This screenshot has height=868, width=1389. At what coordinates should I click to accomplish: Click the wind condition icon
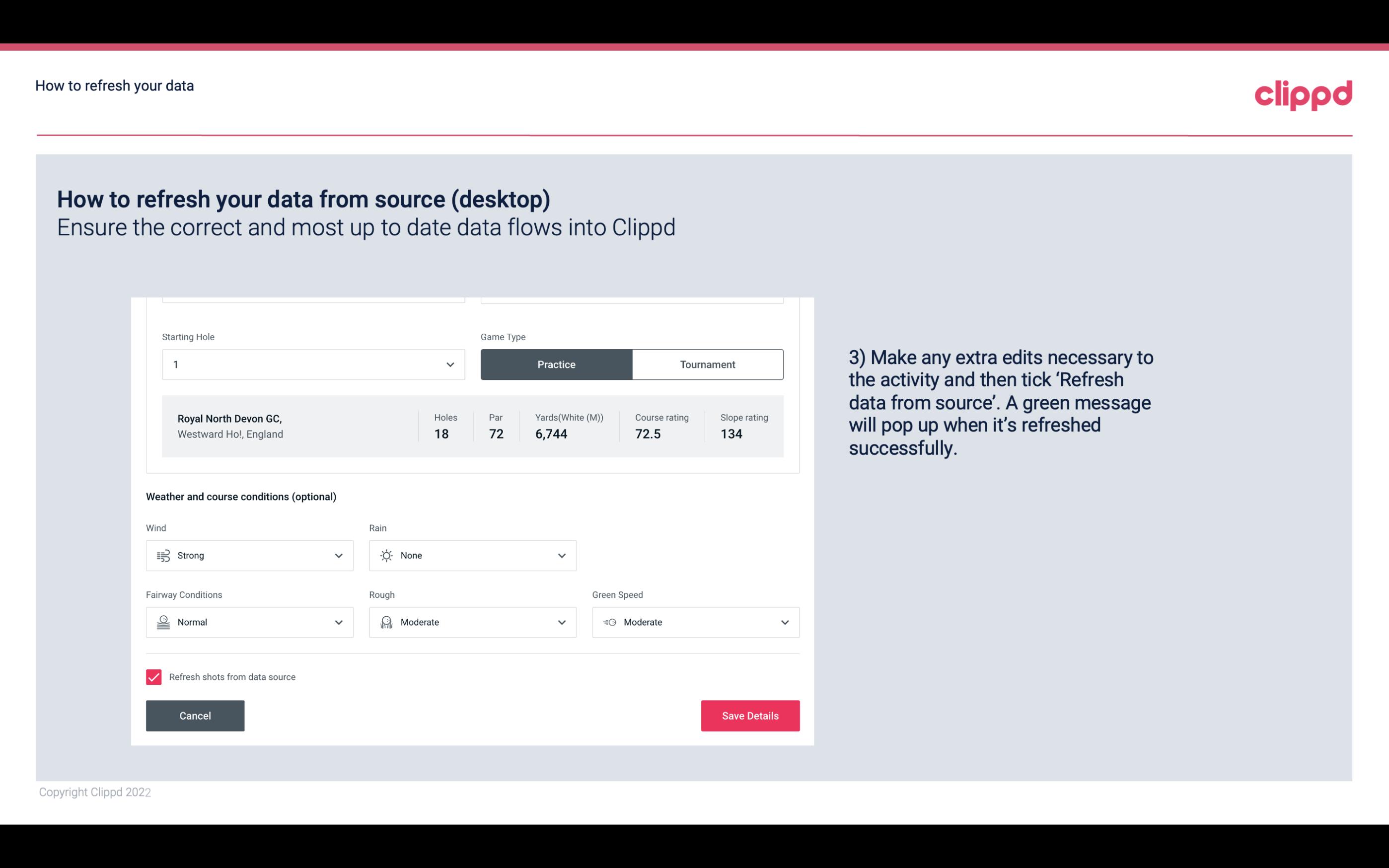coord(163,555)
